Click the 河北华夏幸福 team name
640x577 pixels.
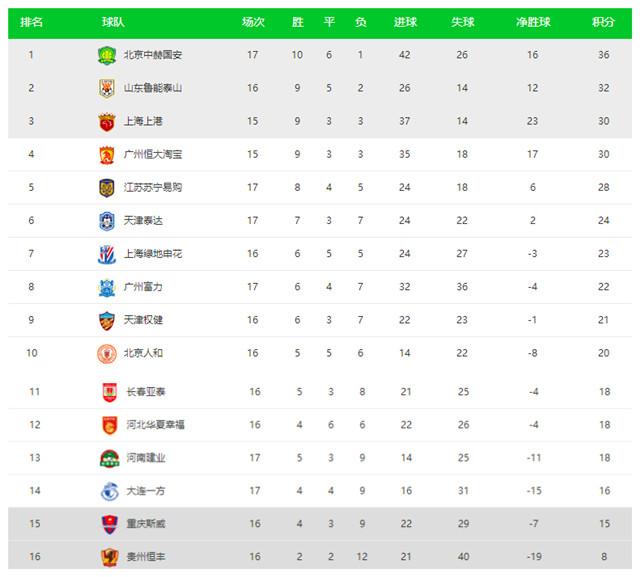pos(156,425)
